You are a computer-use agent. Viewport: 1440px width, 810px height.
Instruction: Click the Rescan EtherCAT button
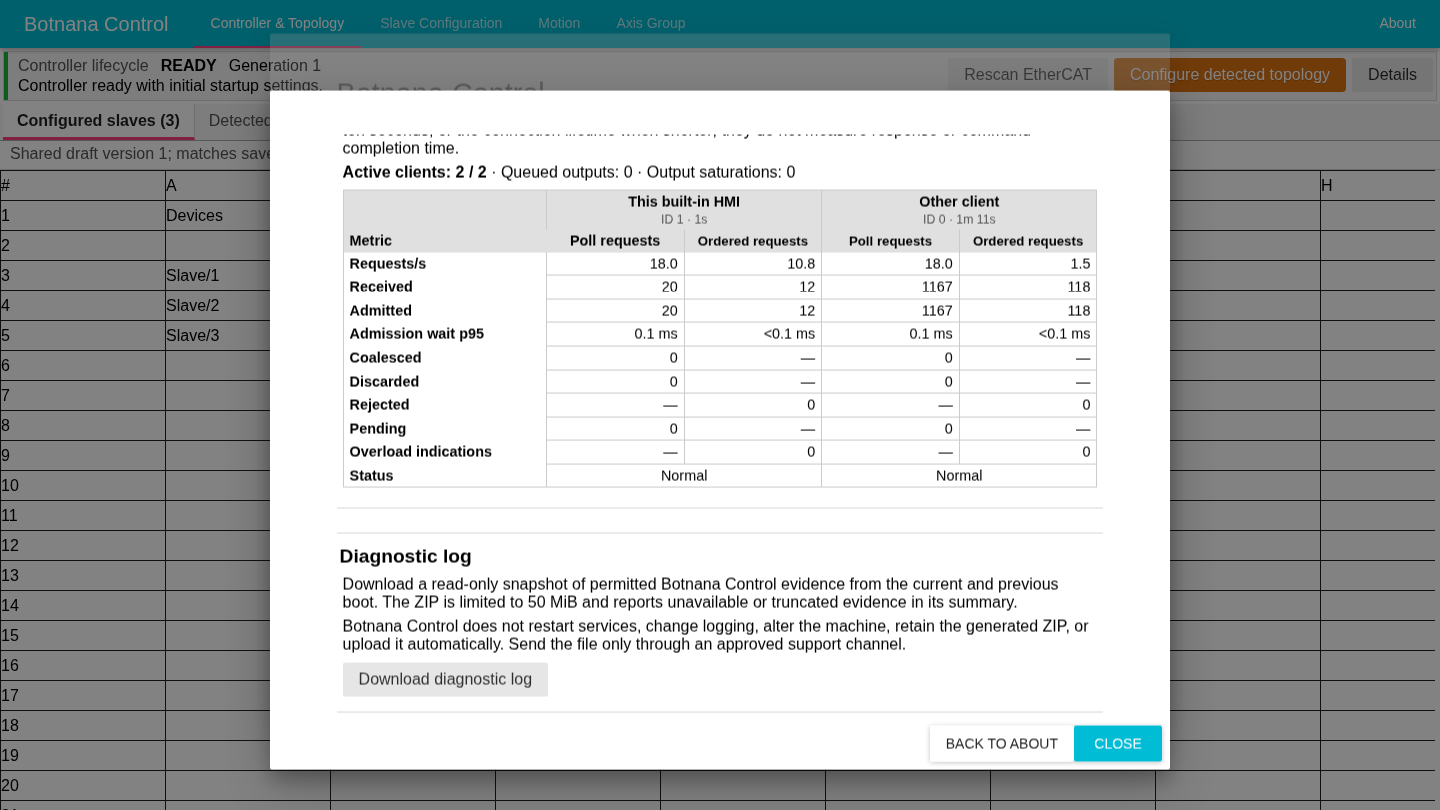point(1028,74)
